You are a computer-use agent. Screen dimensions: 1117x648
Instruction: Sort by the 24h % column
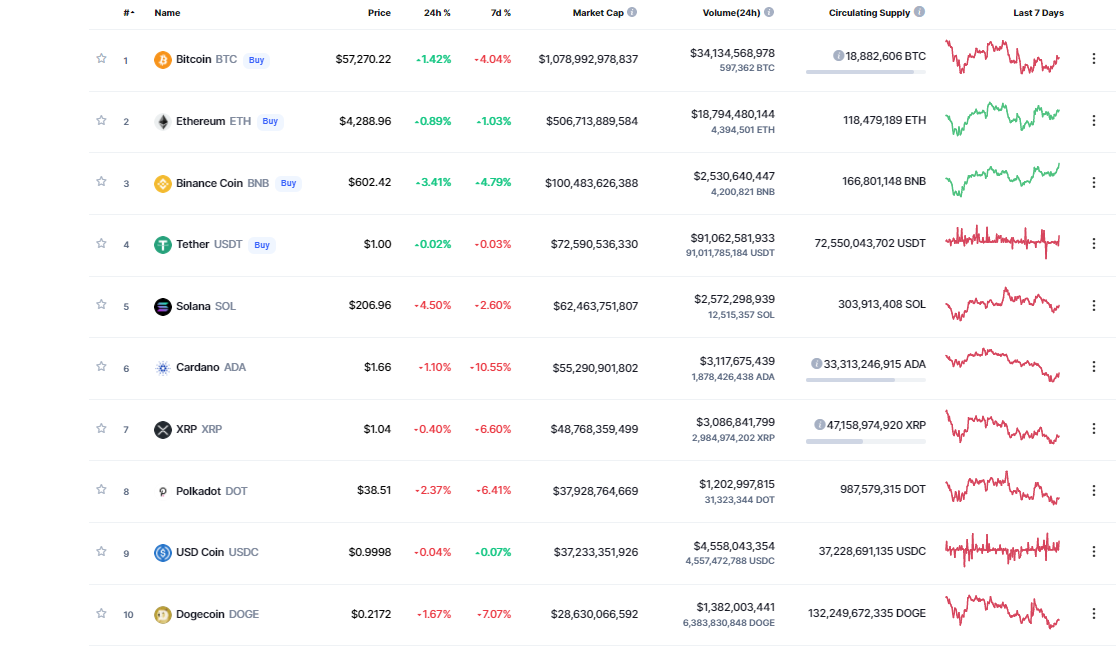click(x=437, y=13)
